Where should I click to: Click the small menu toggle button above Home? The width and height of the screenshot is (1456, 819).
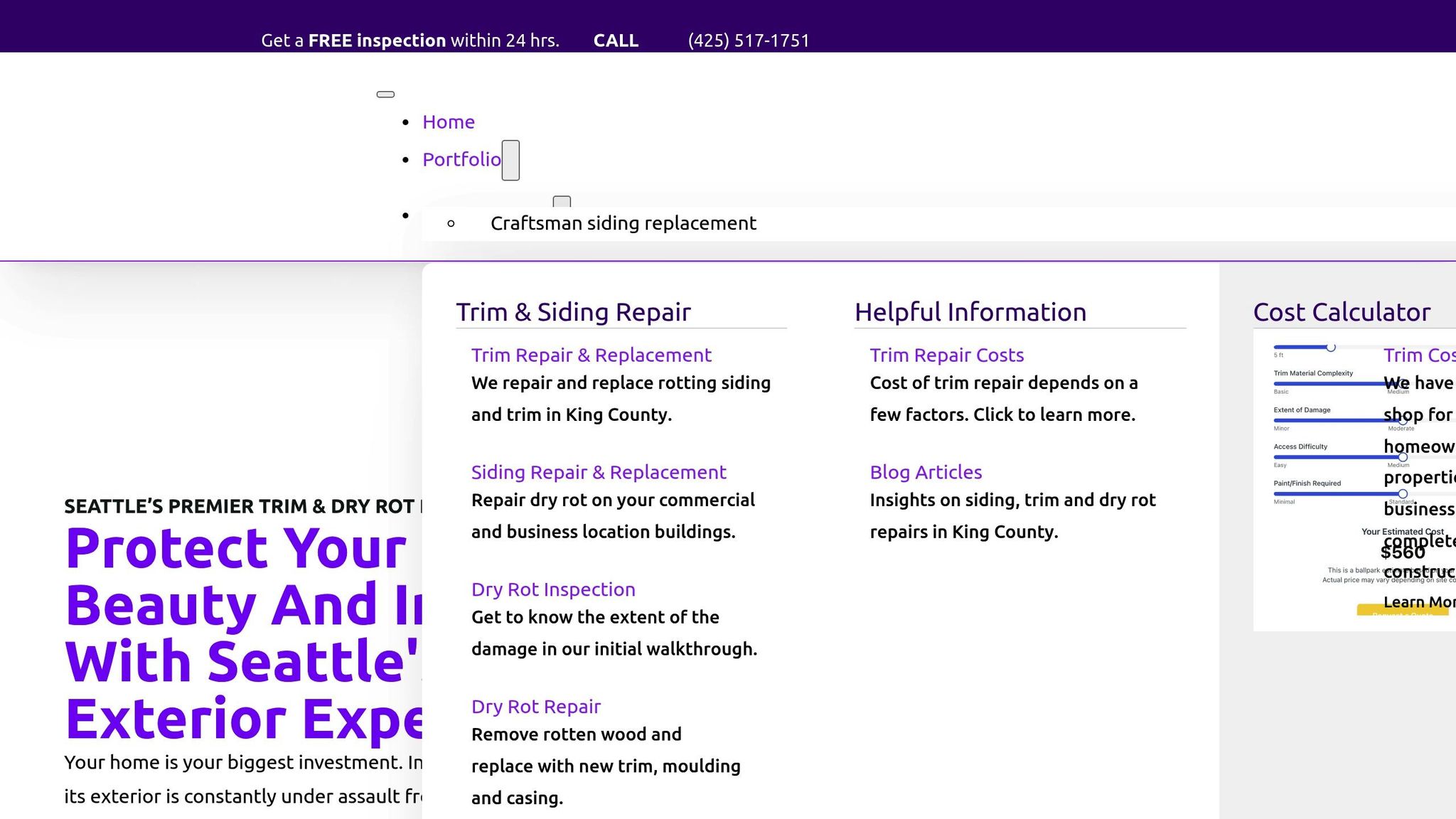[385, 95]
